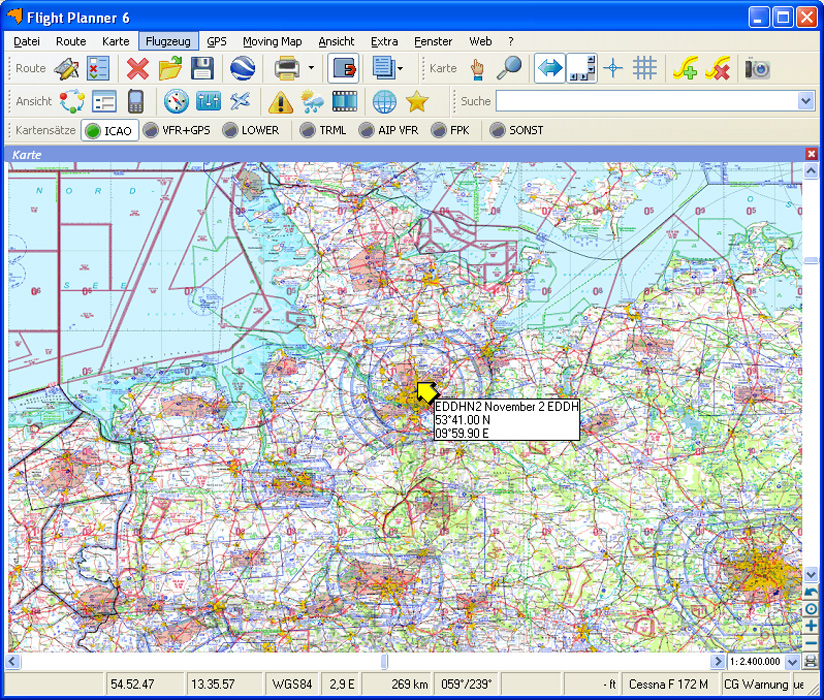Image resolution: width=824 pixels, height=700 pixels.
Task: Select the magnifying glass zoom tool
Action: pyautogui.click(x=509, y=69)
